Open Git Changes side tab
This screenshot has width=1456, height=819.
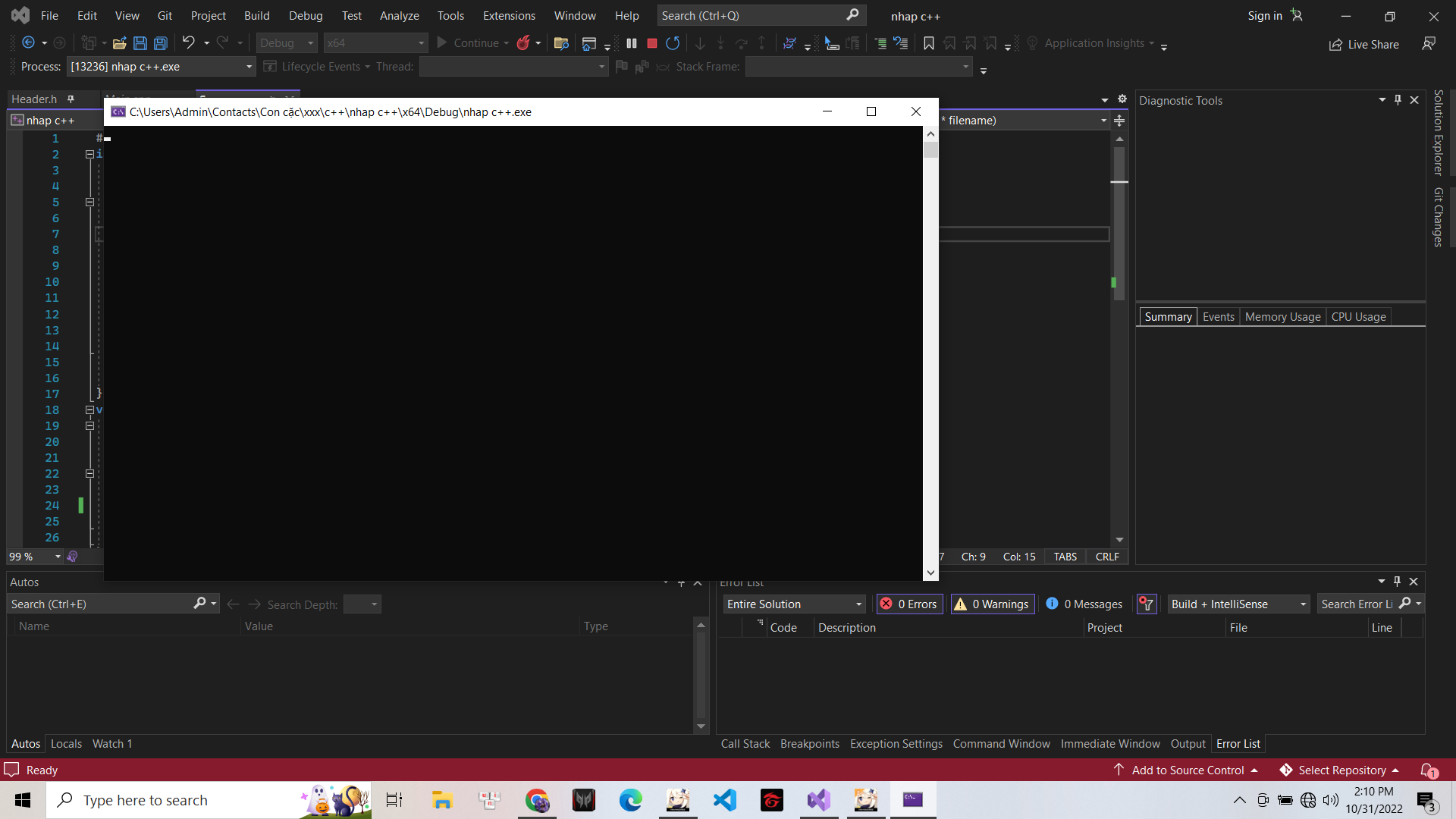coord(1438,217)
